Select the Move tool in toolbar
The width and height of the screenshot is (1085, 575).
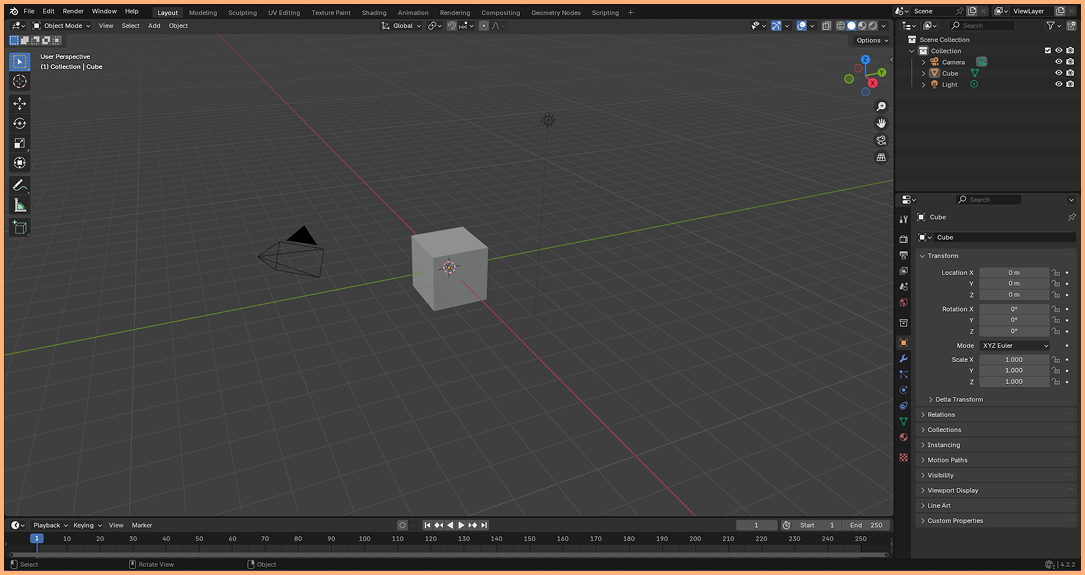tap(19, 104)
